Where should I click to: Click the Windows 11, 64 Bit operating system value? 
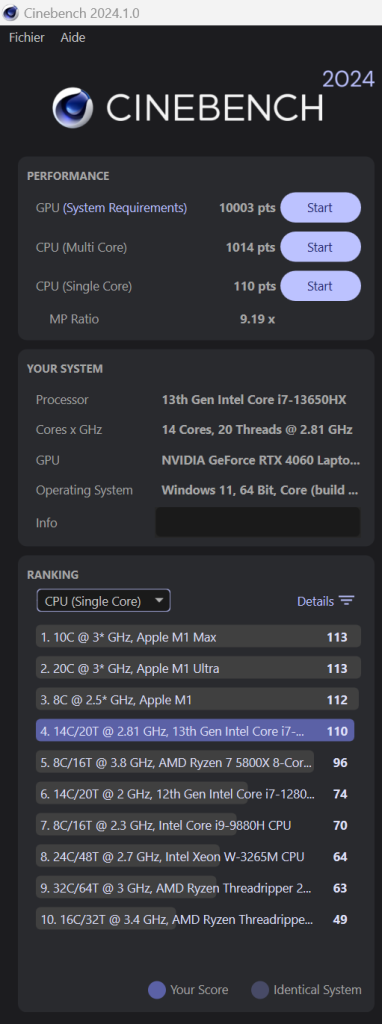point(261,490)
